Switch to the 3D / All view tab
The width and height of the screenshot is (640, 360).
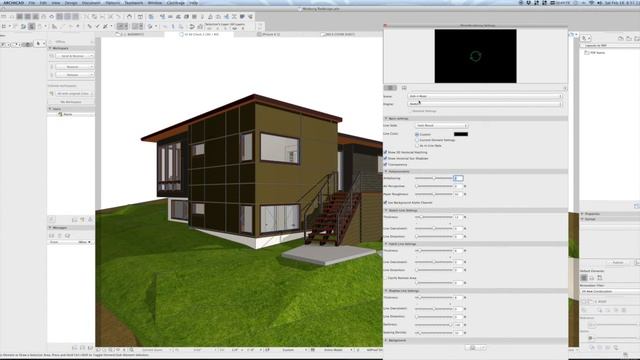coord(199,35)
